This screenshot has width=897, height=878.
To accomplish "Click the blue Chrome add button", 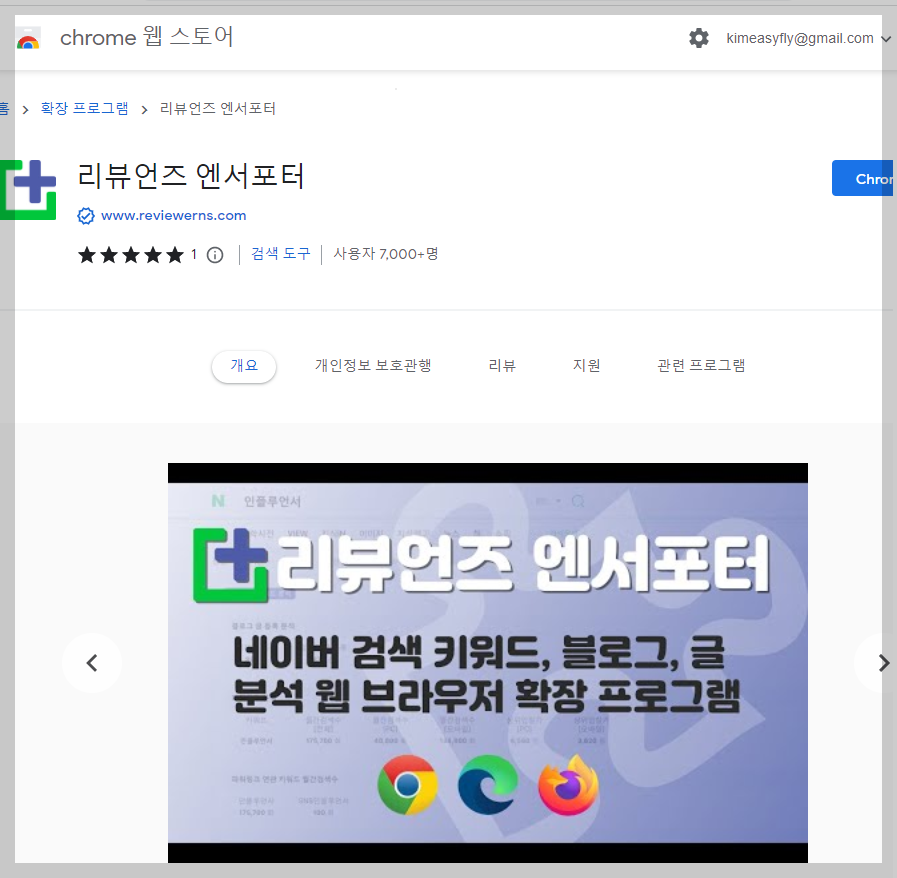I will click(862, 178).
